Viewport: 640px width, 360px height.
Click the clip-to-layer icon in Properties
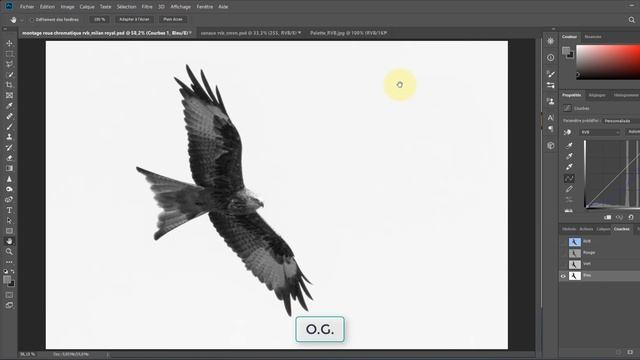[x=608, y=217]
